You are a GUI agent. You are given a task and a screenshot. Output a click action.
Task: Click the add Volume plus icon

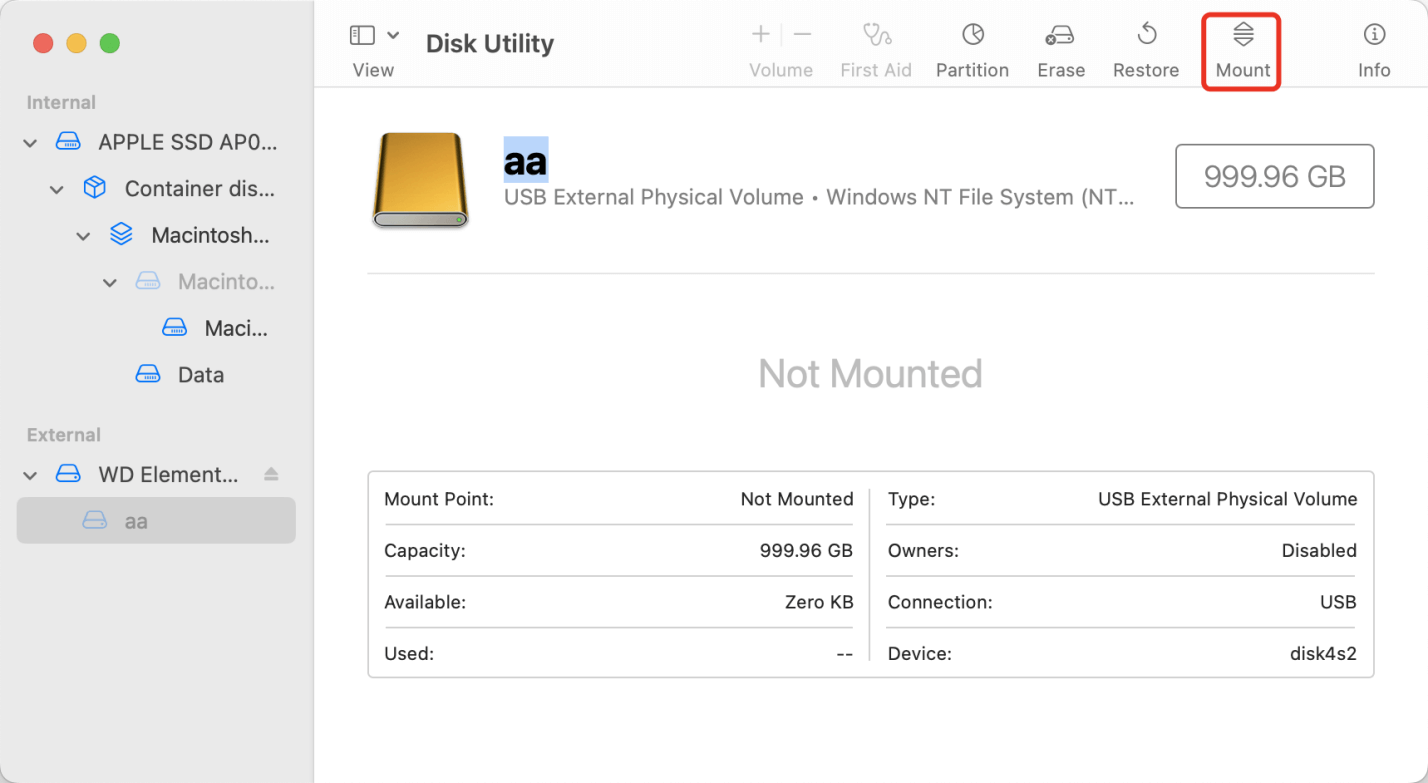760,33
